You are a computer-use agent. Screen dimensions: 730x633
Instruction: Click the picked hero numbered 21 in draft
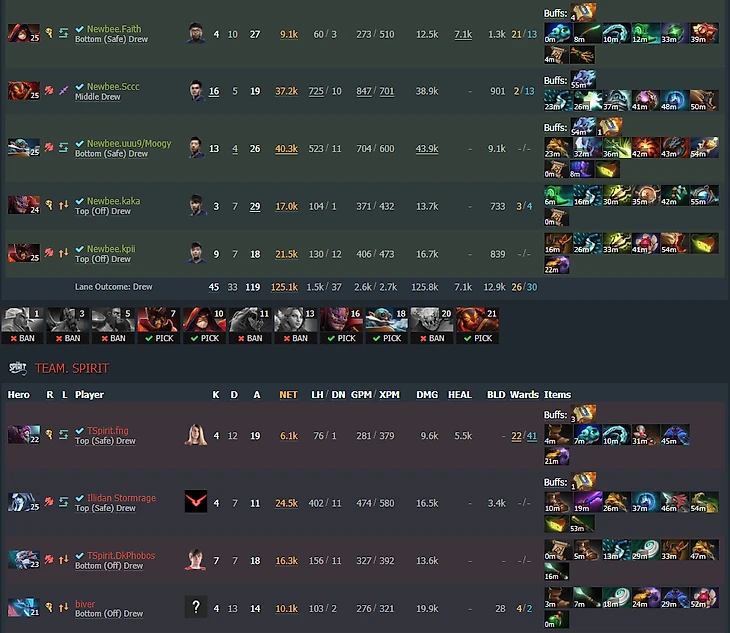(478, 325)
